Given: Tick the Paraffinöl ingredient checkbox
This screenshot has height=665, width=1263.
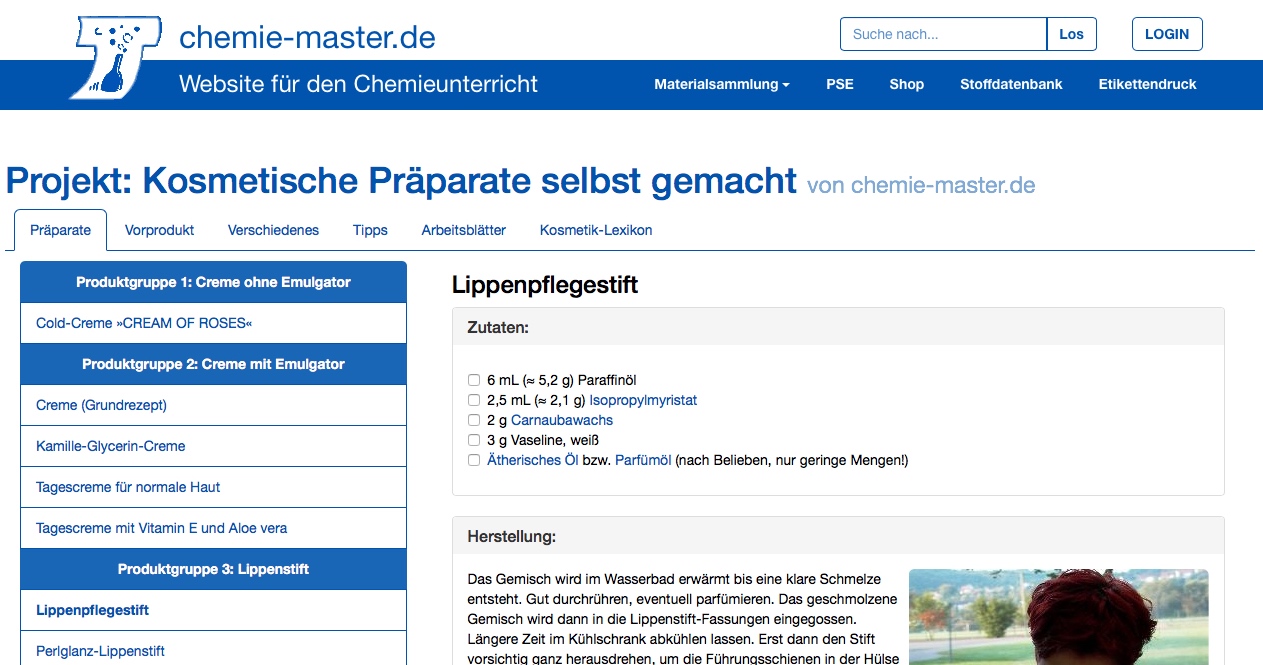Looking at the screenshot, I should click(474, 380).
